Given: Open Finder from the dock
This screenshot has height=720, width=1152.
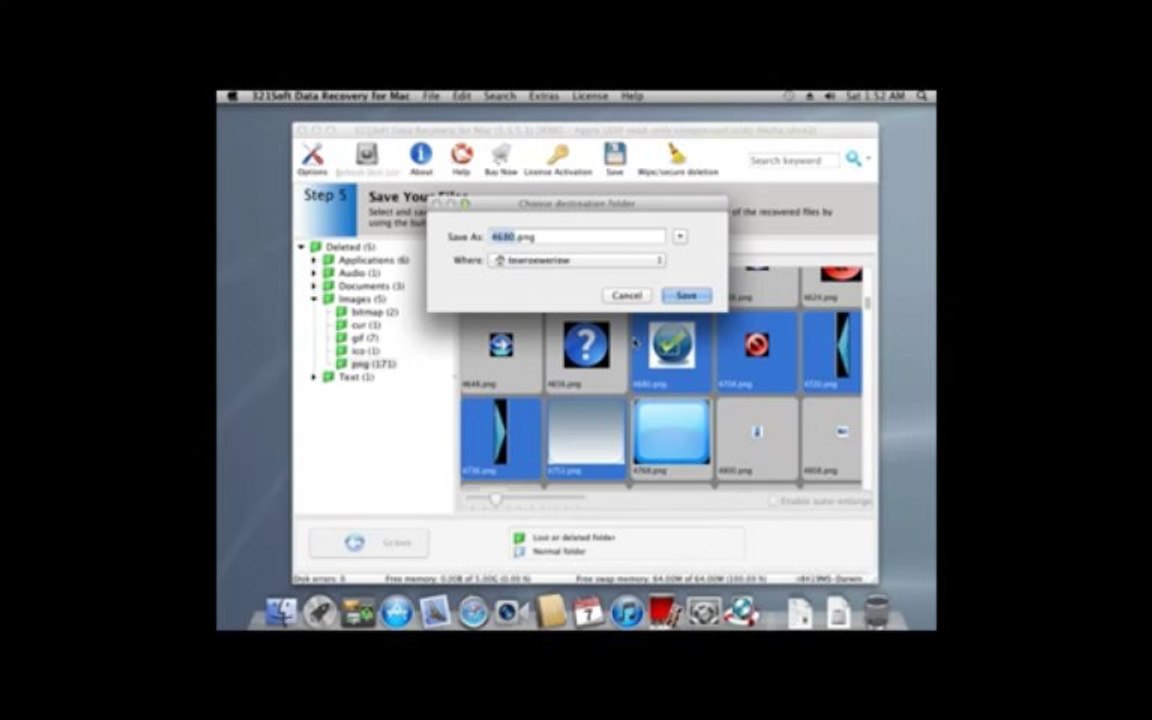Looking at the screenshot, I should click(x=281, y=612).
